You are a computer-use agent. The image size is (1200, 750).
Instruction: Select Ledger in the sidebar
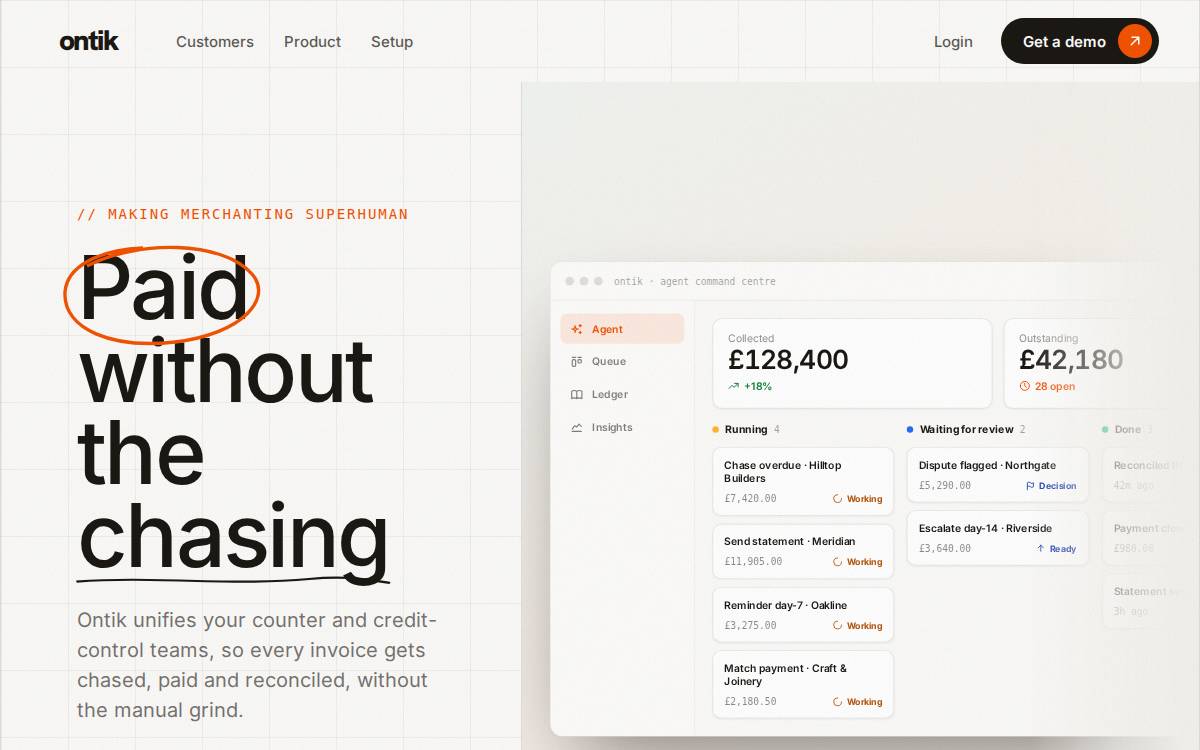coord(622,395)
